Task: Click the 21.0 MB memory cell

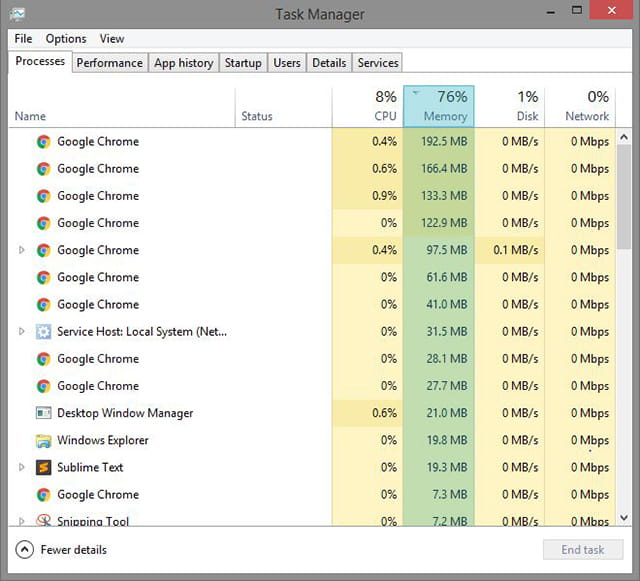Action: [x=439, y=413]
